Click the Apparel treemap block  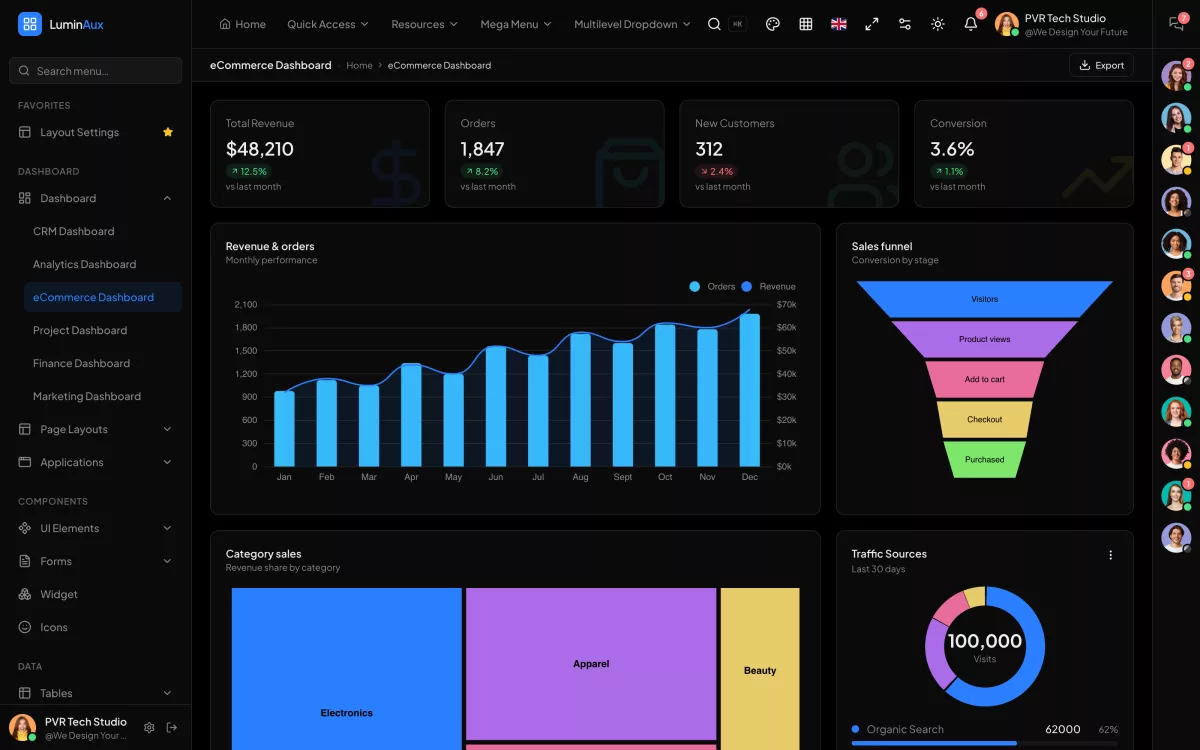coord(591,664)
